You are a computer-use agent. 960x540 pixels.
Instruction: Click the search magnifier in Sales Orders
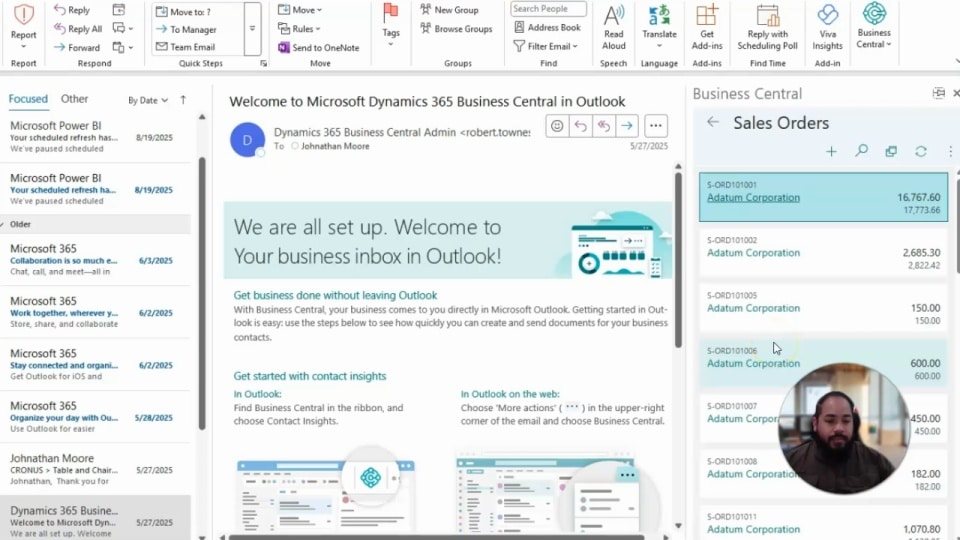861,151
